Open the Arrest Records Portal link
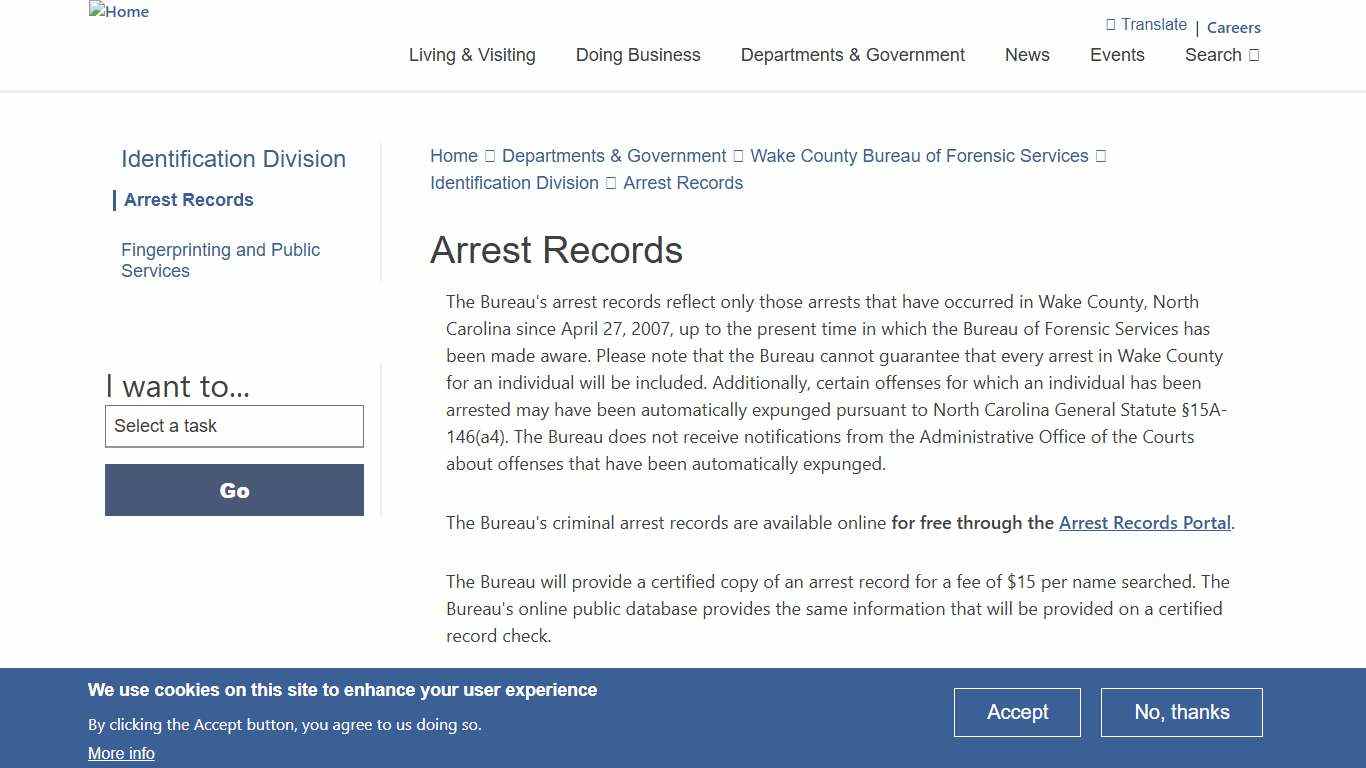 [x=1144, y=522]
